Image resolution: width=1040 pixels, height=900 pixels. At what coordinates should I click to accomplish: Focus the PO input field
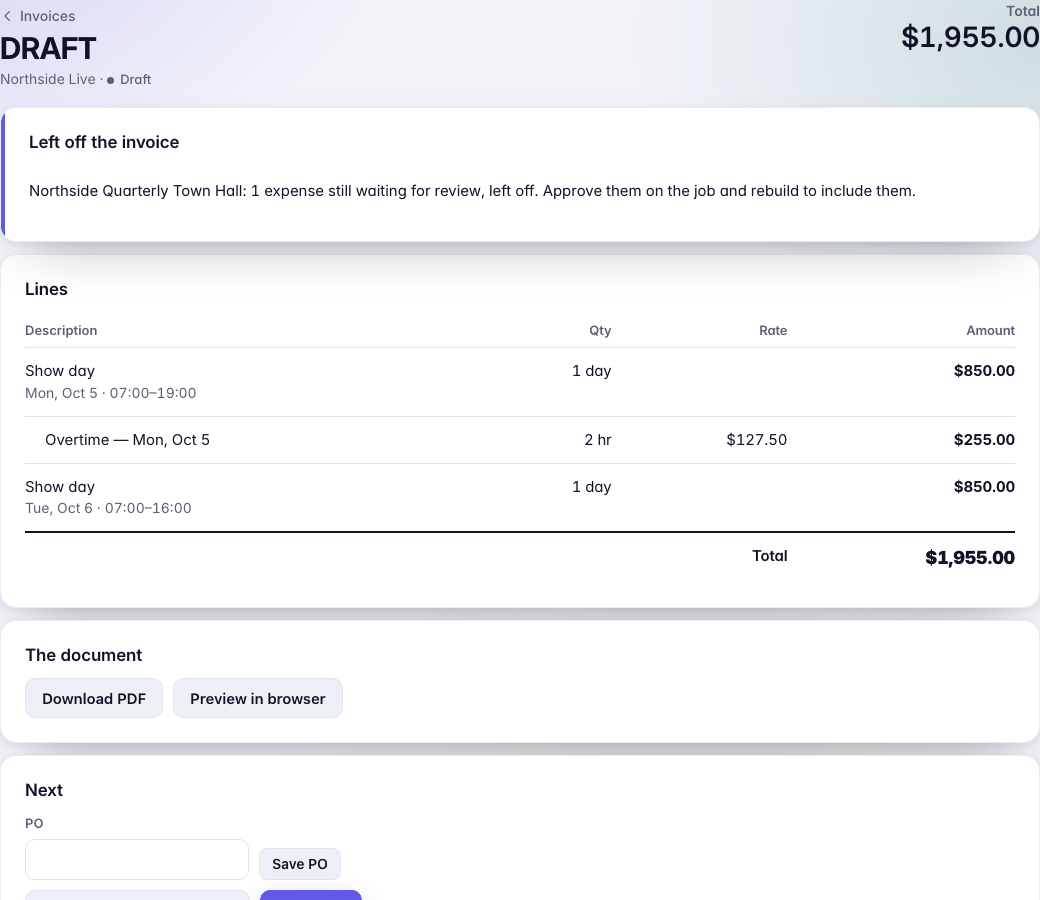pyautogui.click(x=137, y=860)
